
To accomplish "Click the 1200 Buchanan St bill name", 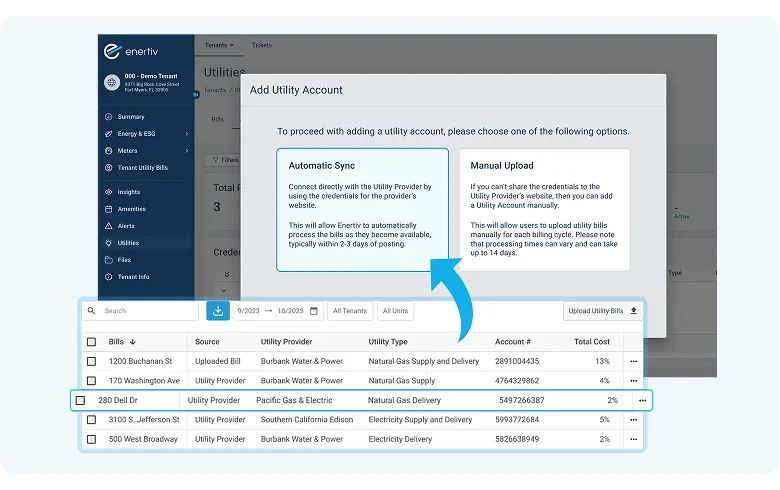I will coord(140,361).
